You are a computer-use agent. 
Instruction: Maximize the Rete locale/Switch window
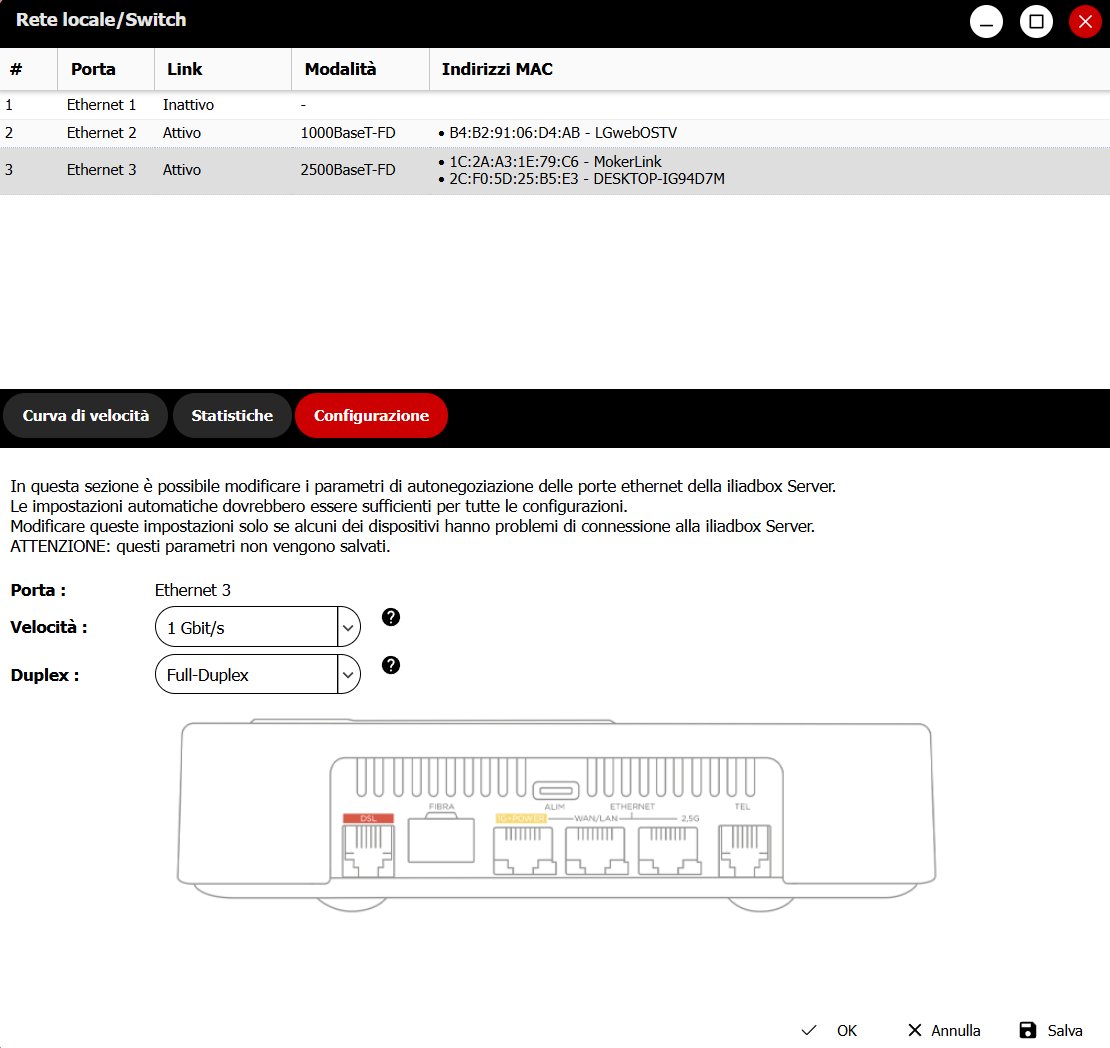[1036, 21]
